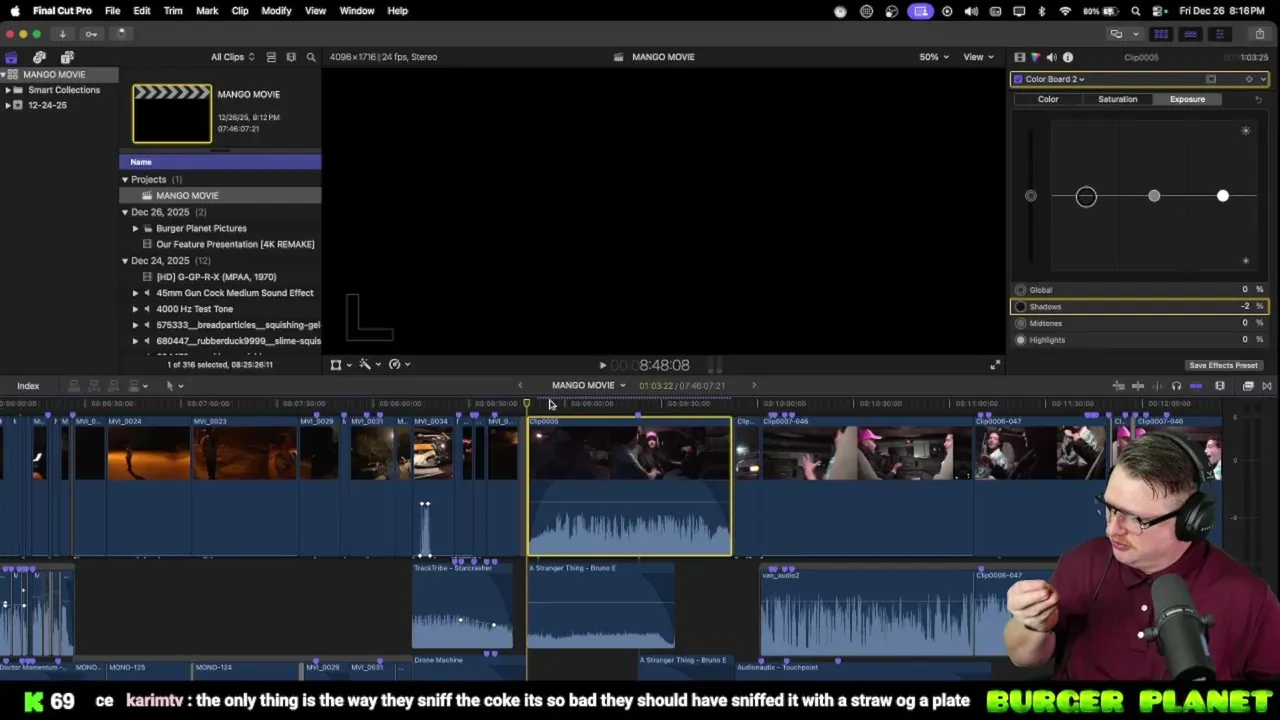
Task: Expand Burger Planet Pictures clip
Action: pyautogui.click(x=135, y=228)
